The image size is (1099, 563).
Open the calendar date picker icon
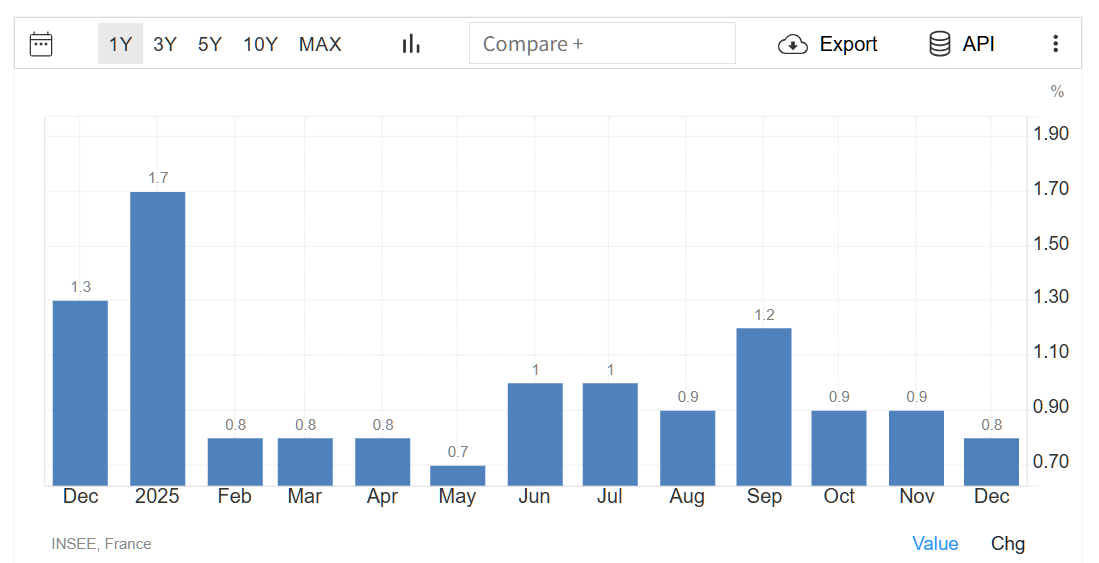[x=41, y=44]
